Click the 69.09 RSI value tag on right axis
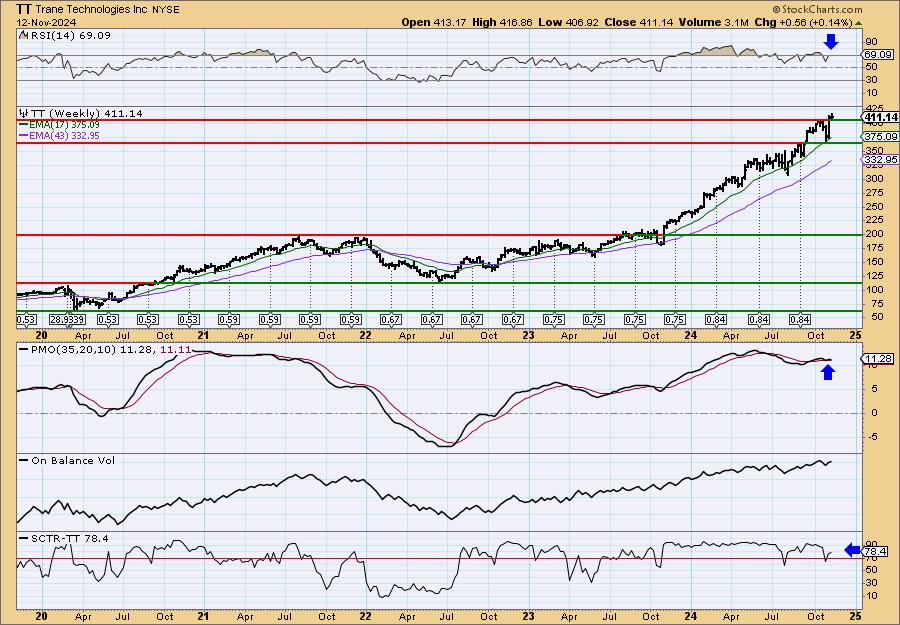The height and width of the screenshot is (625, 900). click(878, 55)
